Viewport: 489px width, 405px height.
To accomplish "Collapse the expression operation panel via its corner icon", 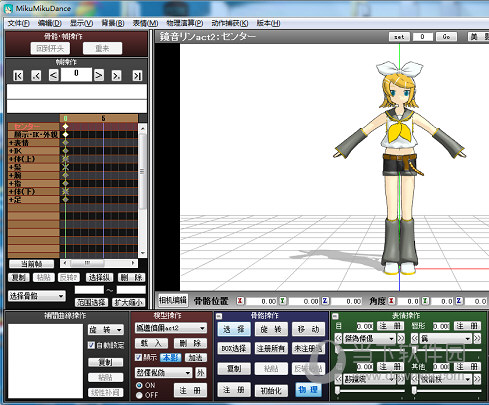I will coord(335,316).
